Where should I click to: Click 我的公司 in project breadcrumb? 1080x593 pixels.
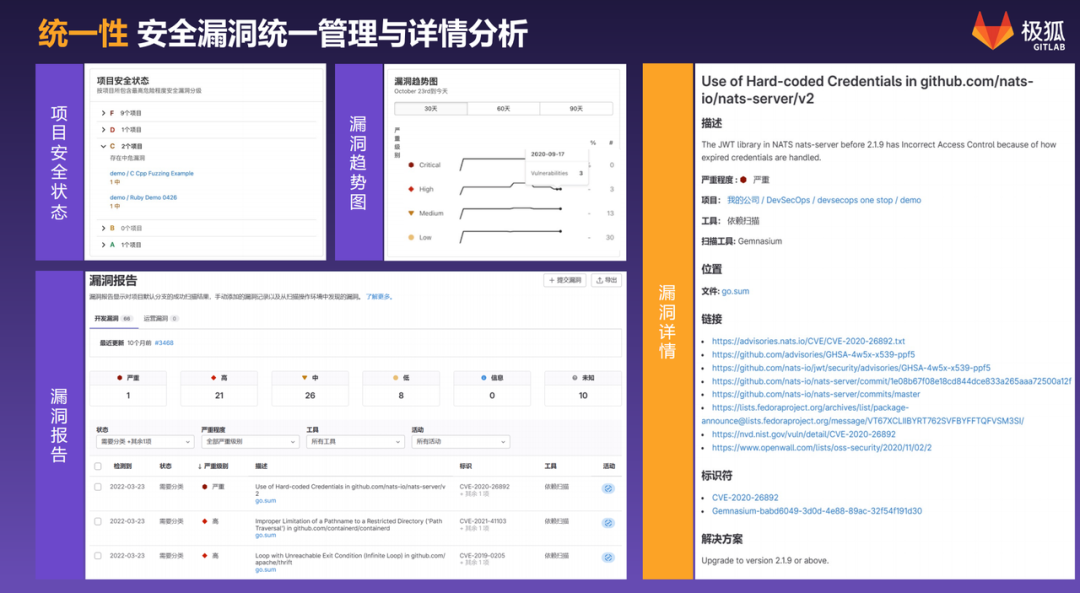743,200
